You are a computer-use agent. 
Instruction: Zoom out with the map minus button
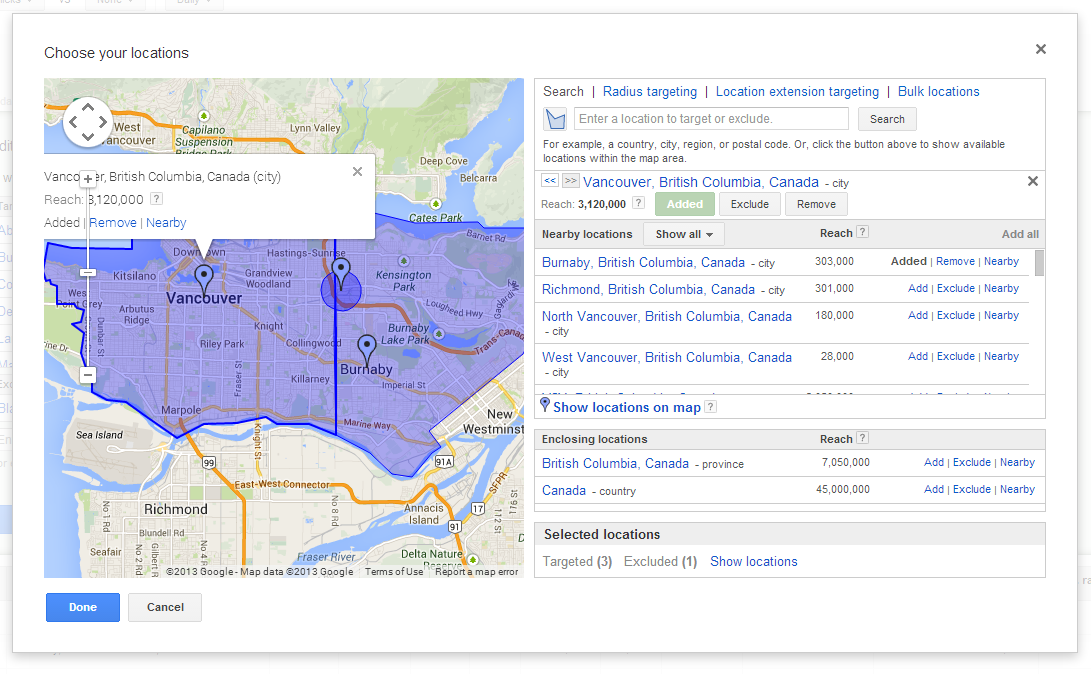point(88,375)
